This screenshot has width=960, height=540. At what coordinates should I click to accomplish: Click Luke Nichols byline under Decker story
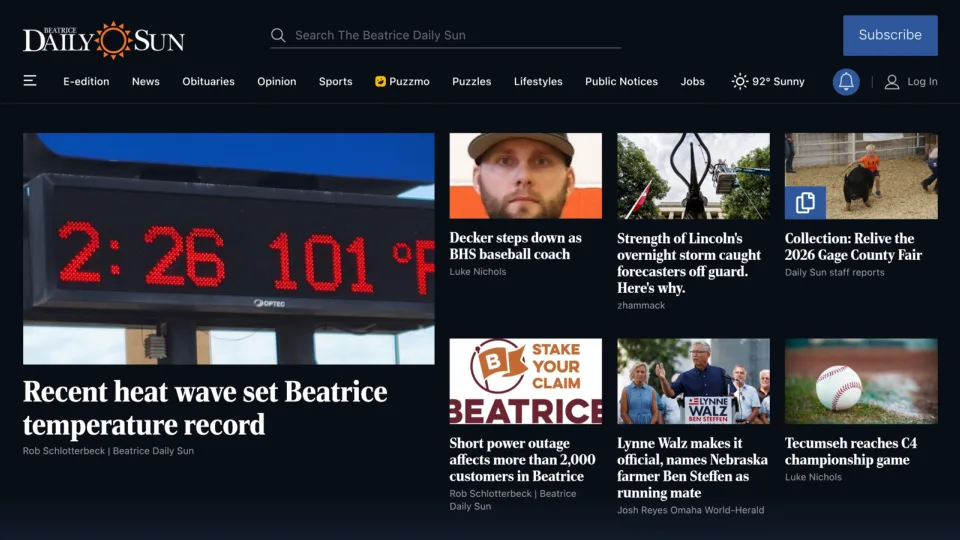(478, 272)
